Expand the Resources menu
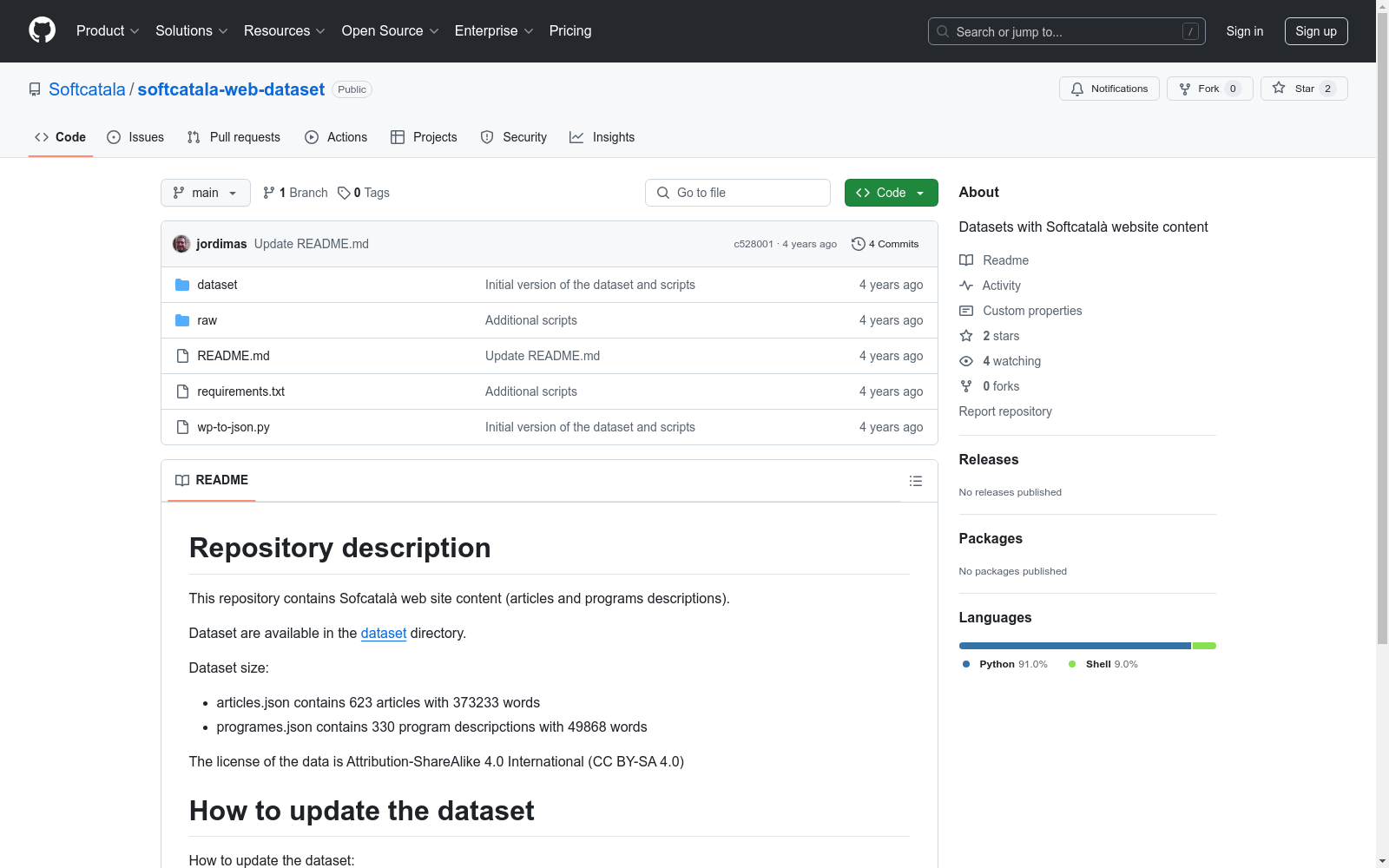This screenshot has width=1389, height=868. coord(285,30)
